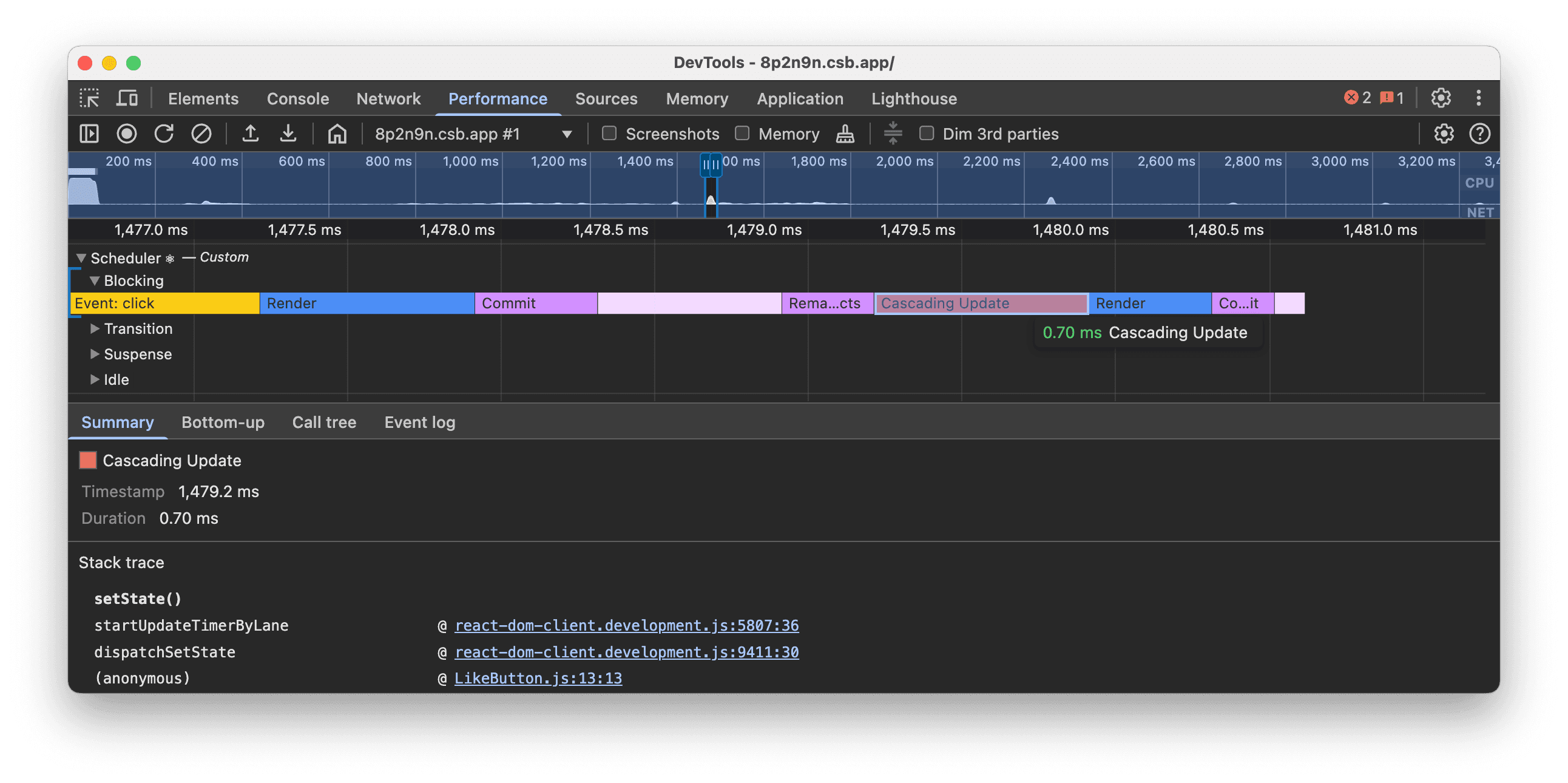Click the upload profile icon

coord(250,134)
